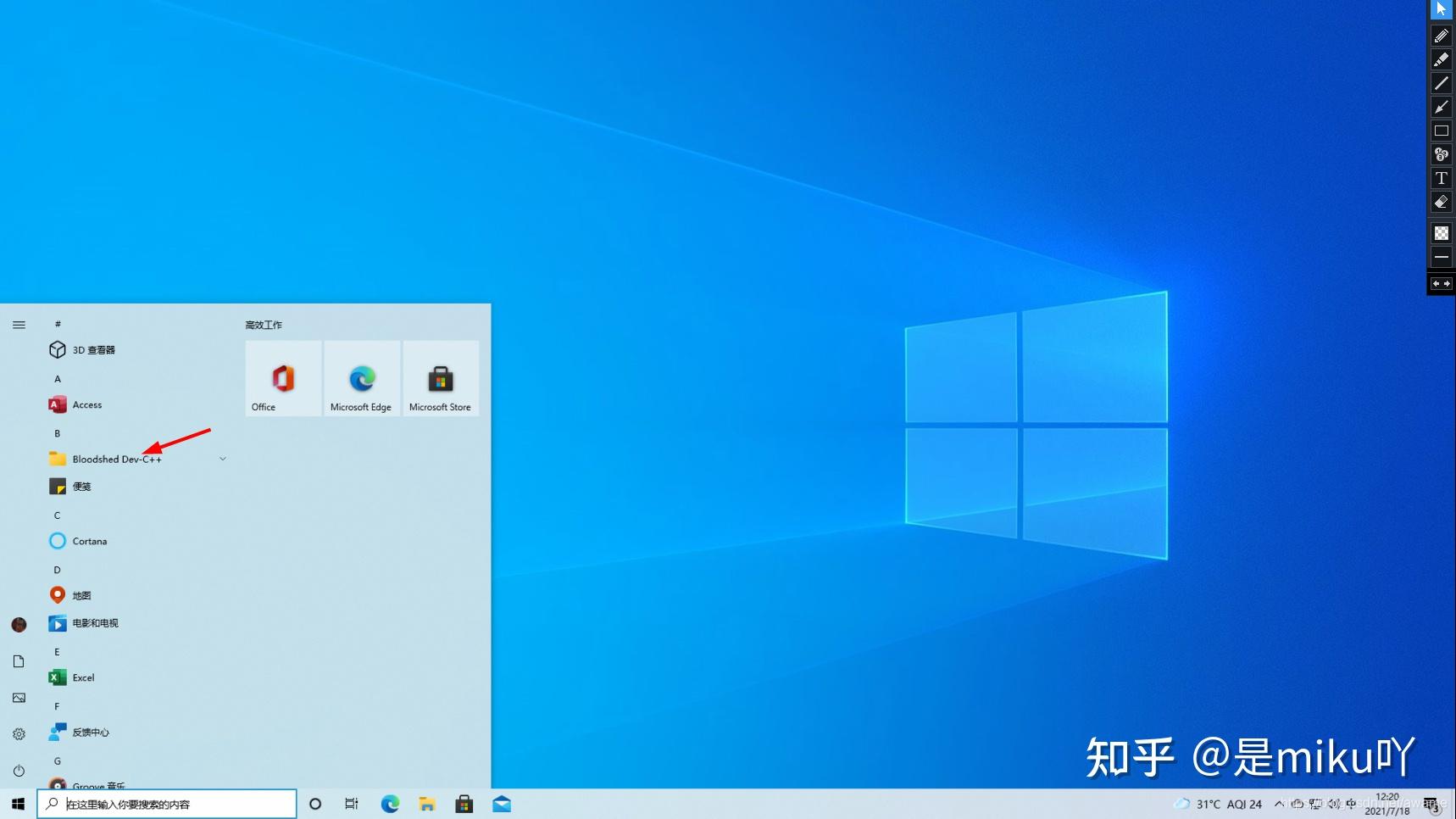Open Excel from the apps list

coord(82,677)
